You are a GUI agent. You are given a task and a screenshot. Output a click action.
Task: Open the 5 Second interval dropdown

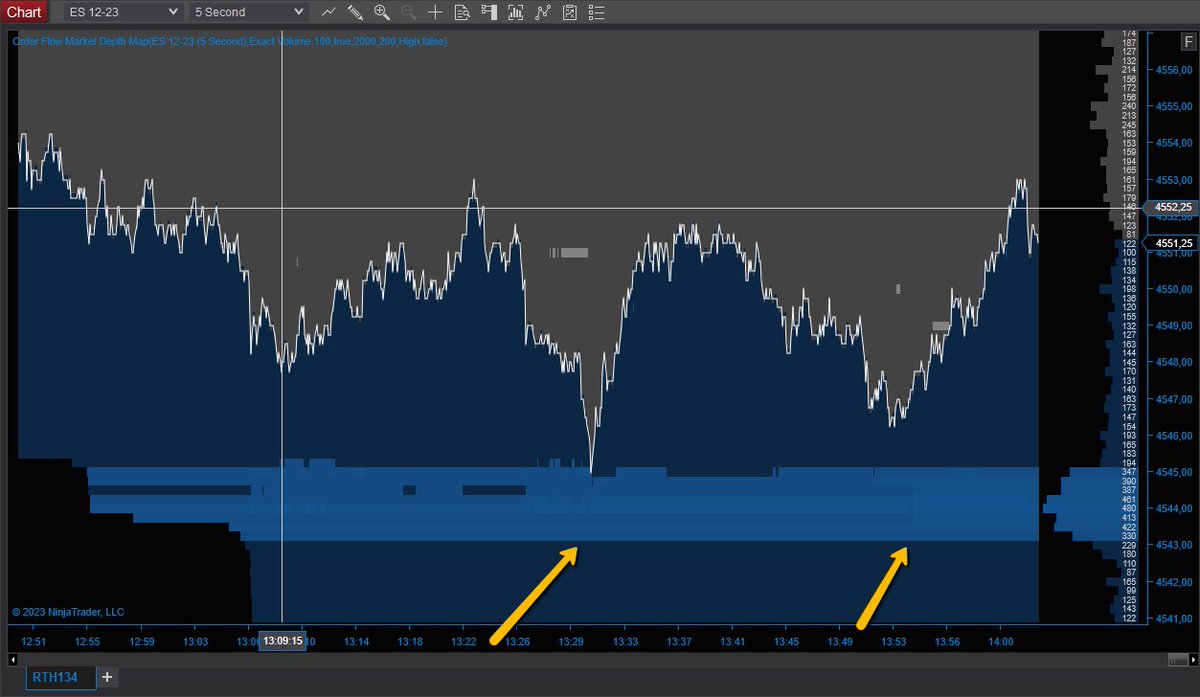point(247,12)
